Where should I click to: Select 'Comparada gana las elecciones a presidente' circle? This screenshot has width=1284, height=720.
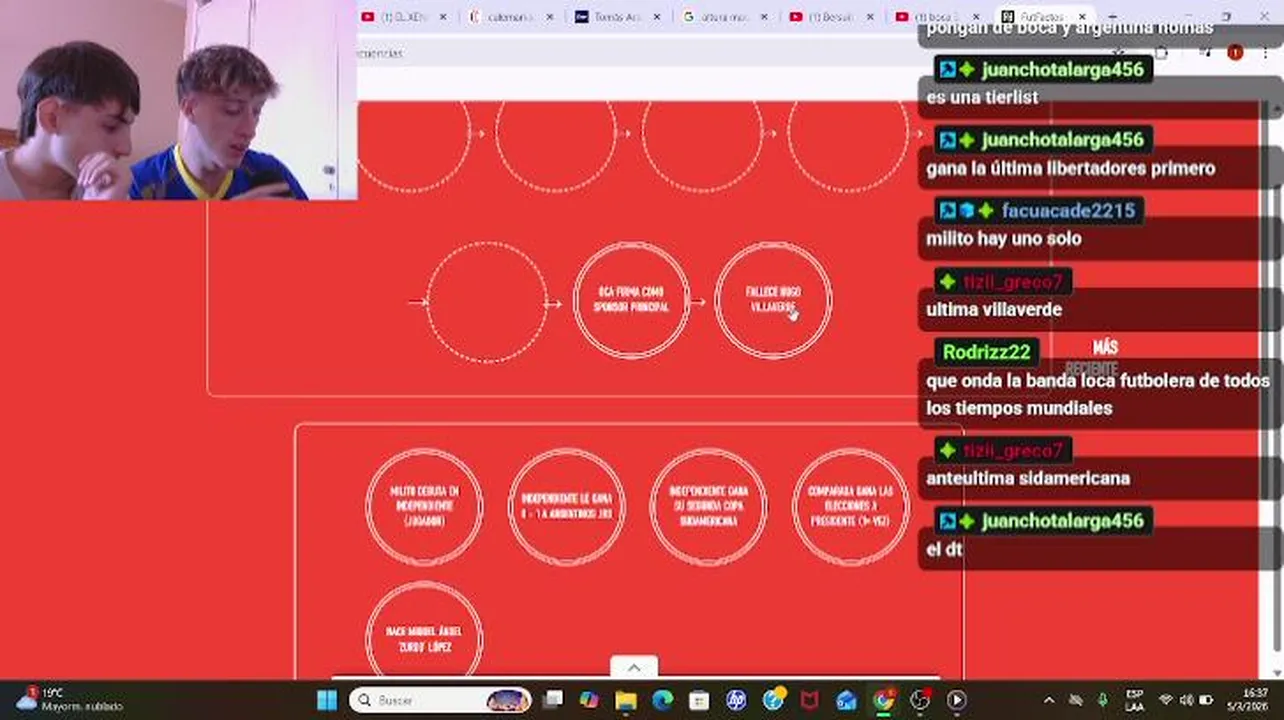coord(851,506)
